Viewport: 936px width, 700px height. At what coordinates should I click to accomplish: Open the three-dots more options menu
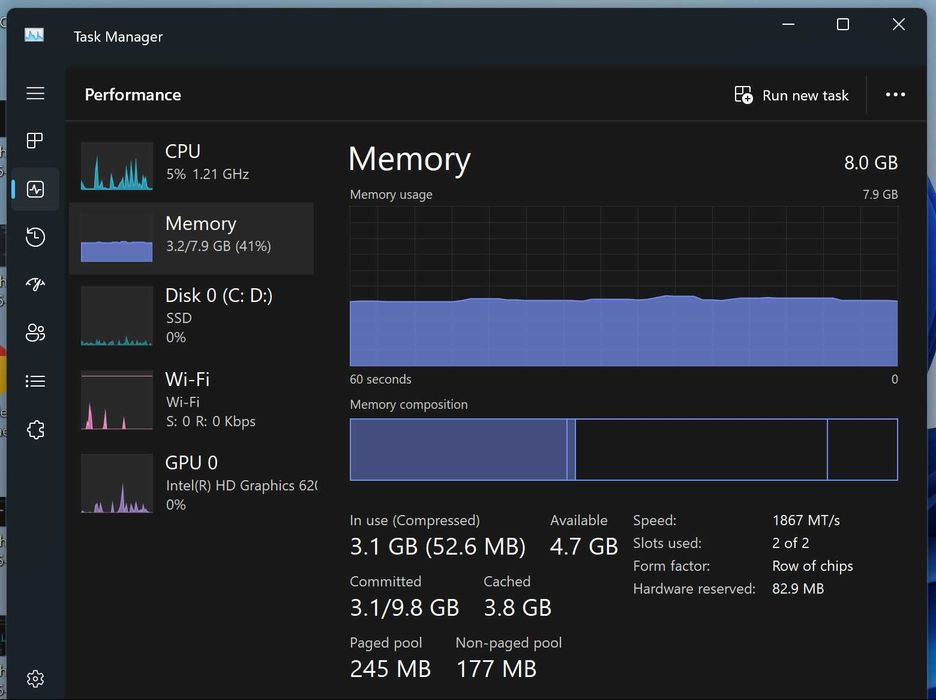(x=895, y=94)
